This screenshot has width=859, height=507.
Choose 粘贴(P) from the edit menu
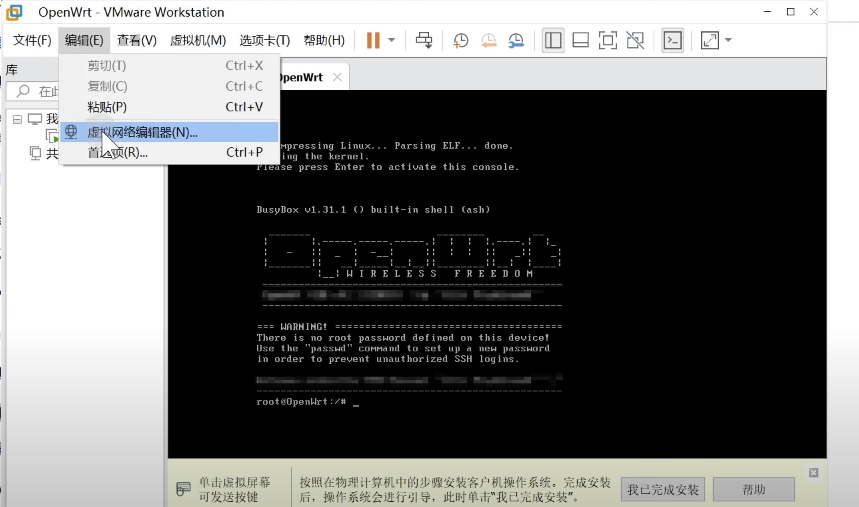coord(107,107)
